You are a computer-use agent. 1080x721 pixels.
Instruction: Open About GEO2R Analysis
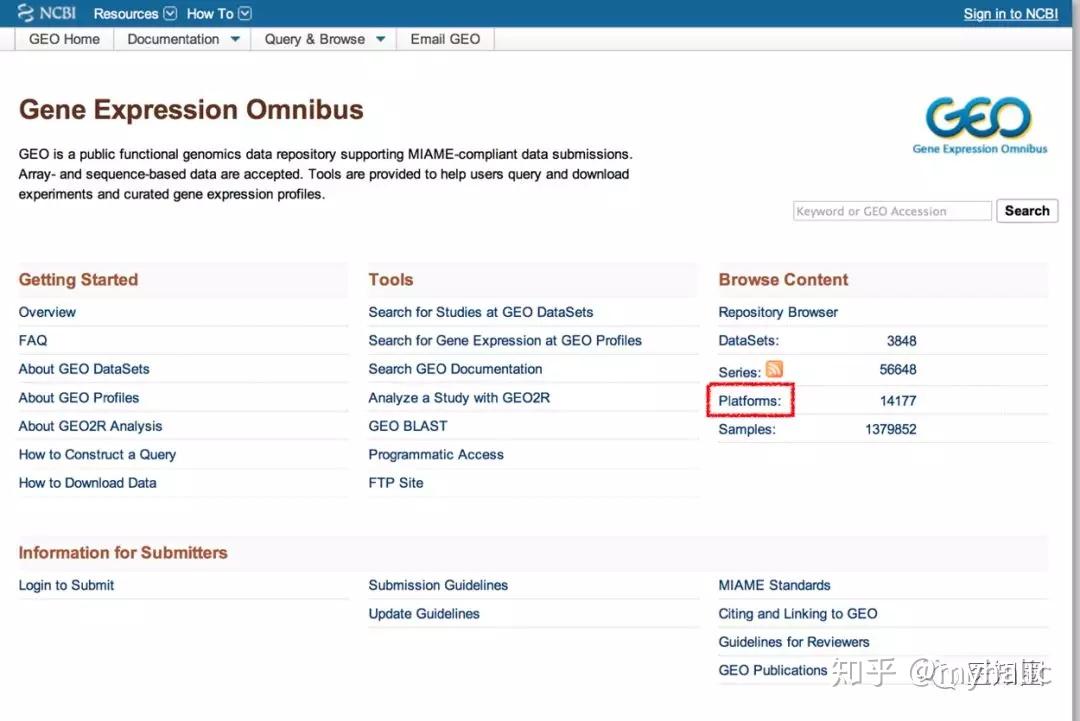tap(90, 426)
